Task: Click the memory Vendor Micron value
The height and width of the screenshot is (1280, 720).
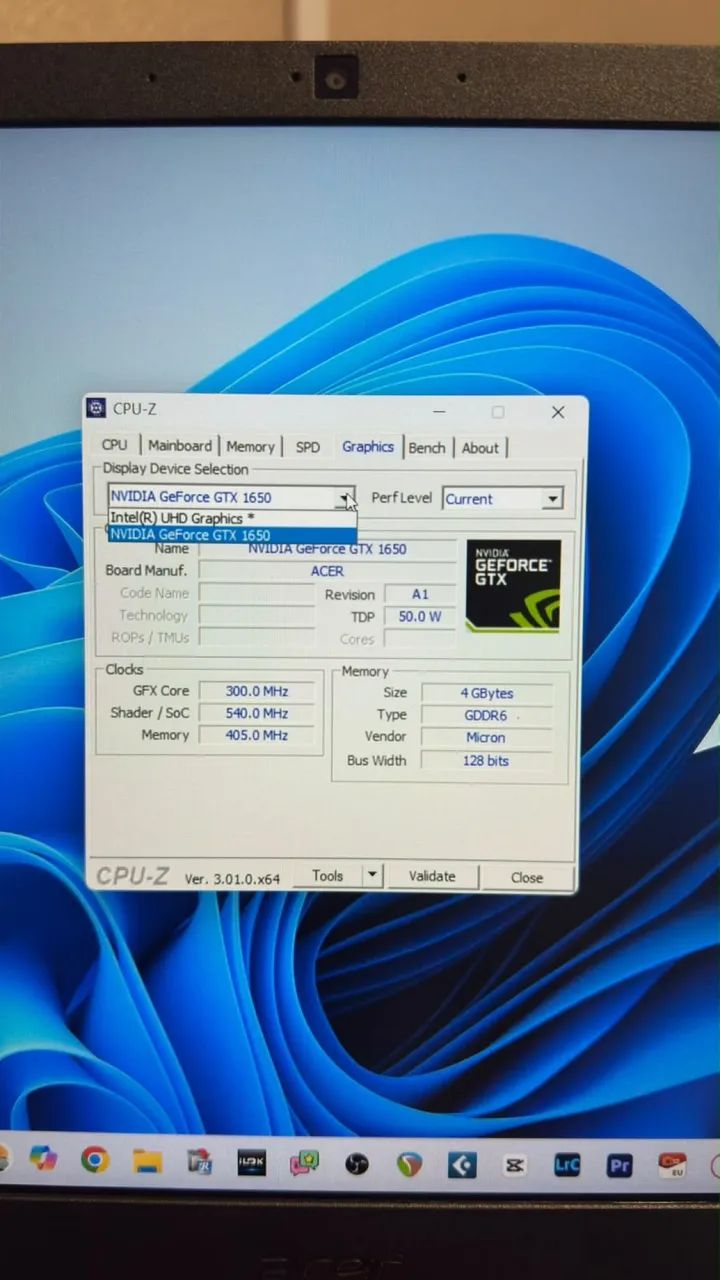Action: pos(487,737)
